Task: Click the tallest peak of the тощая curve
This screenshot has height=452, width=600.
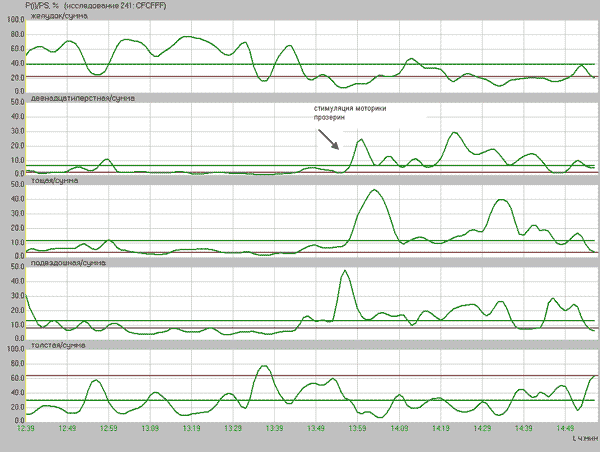Action: (x=374, y=190)
